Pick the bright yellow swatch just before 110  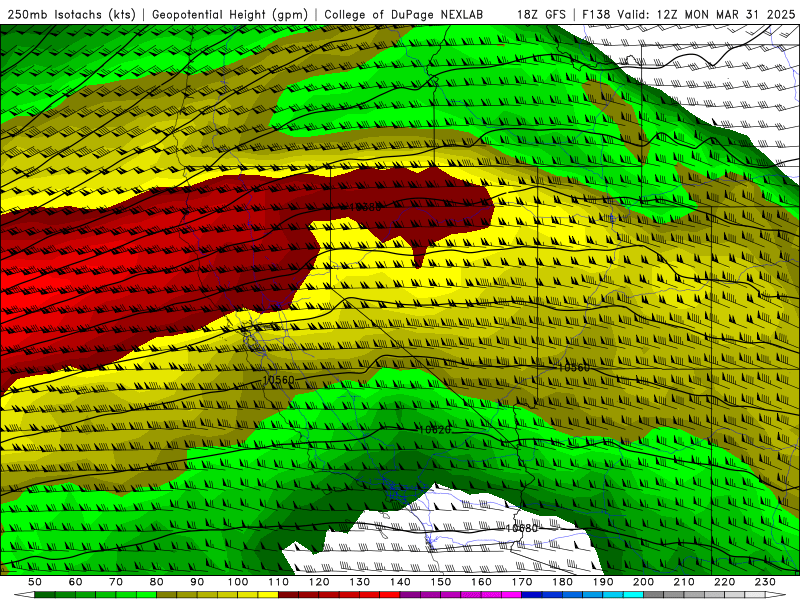(x=268, y=595)
